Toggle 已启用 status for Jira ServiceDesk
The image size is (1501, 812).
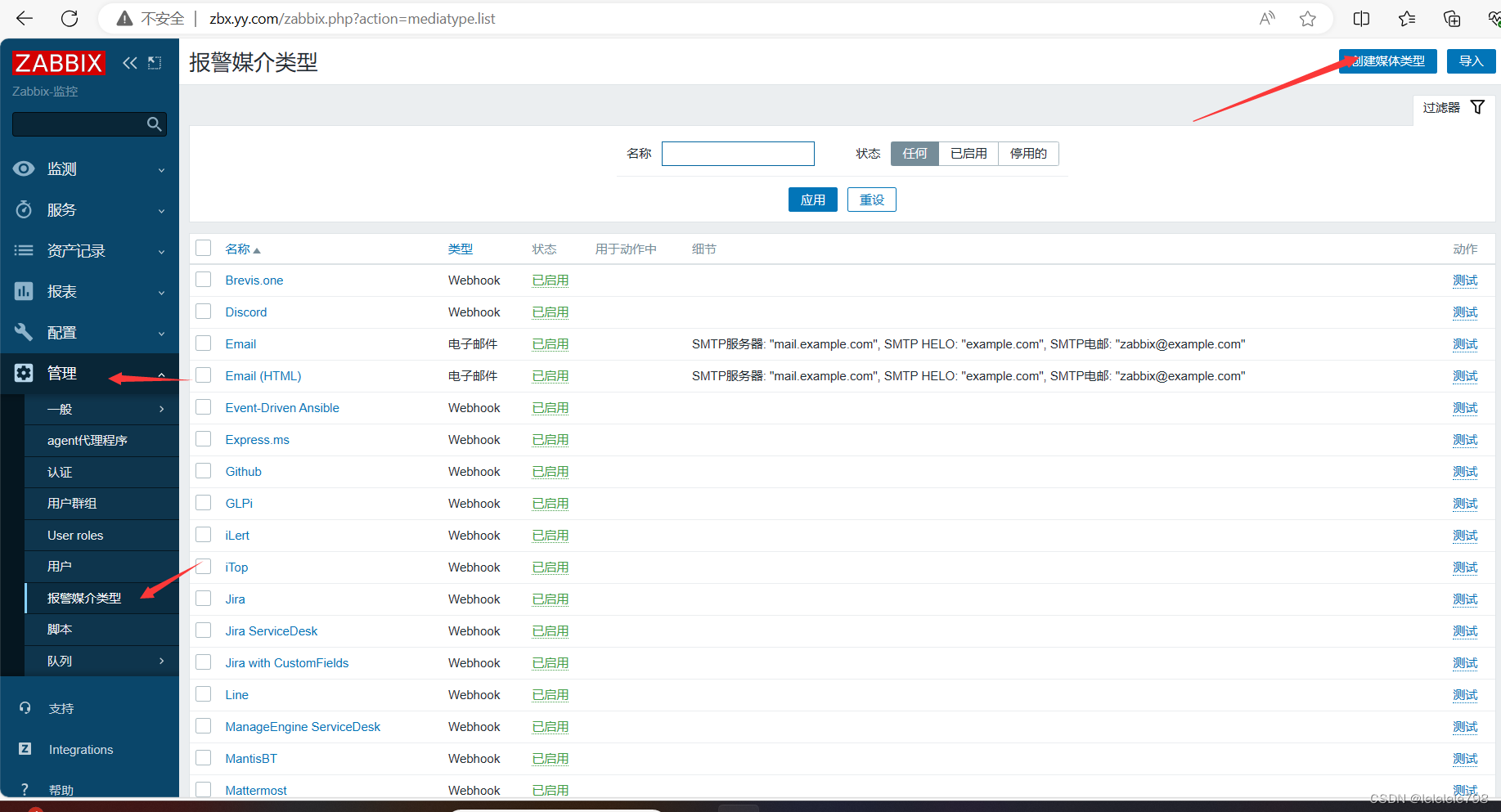pyautogui.click(x=551, y=630)
